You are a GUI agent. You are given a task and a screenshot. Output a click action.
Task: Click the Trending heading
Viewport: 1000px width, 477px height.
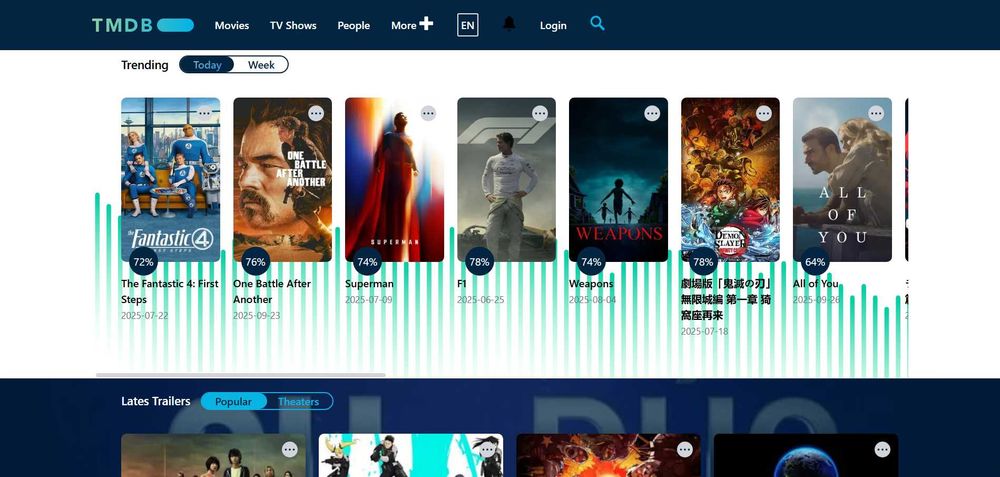click(145, 65)
